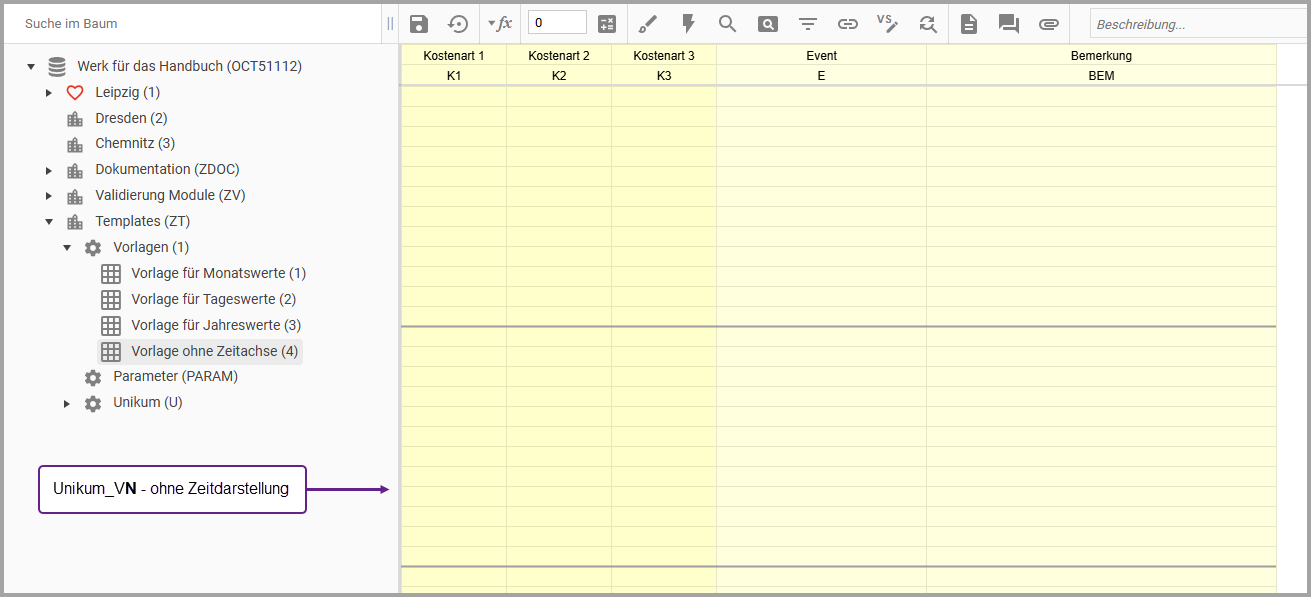Click the Kostenart 1 column header

pos(454,56)
